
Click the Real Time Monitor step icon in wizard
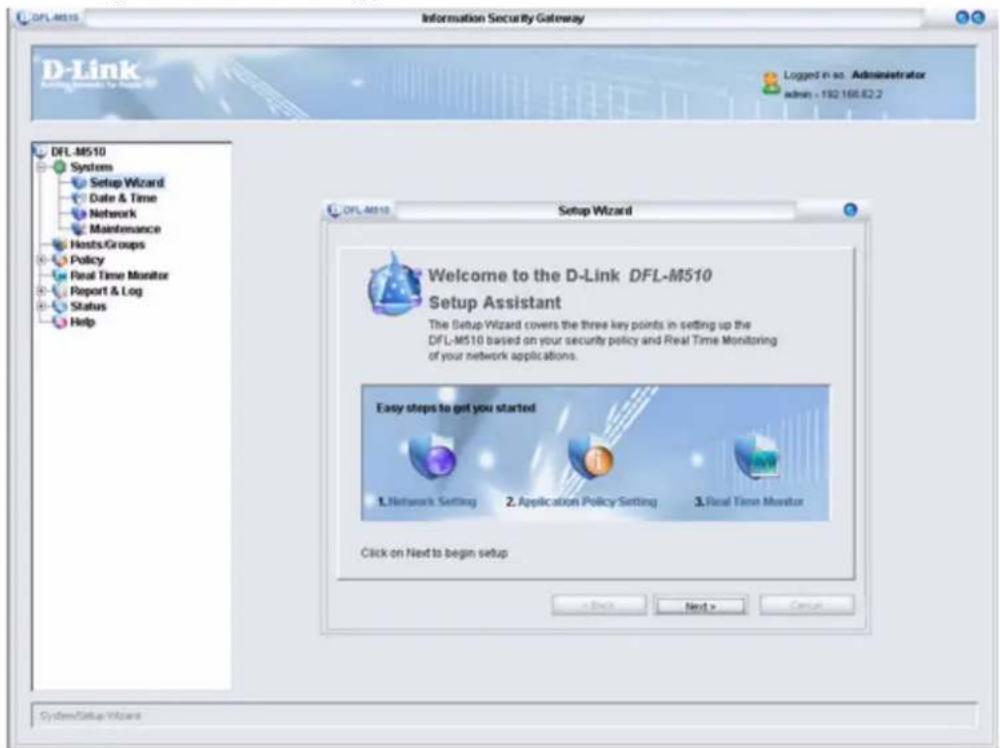tap(757, 457)
